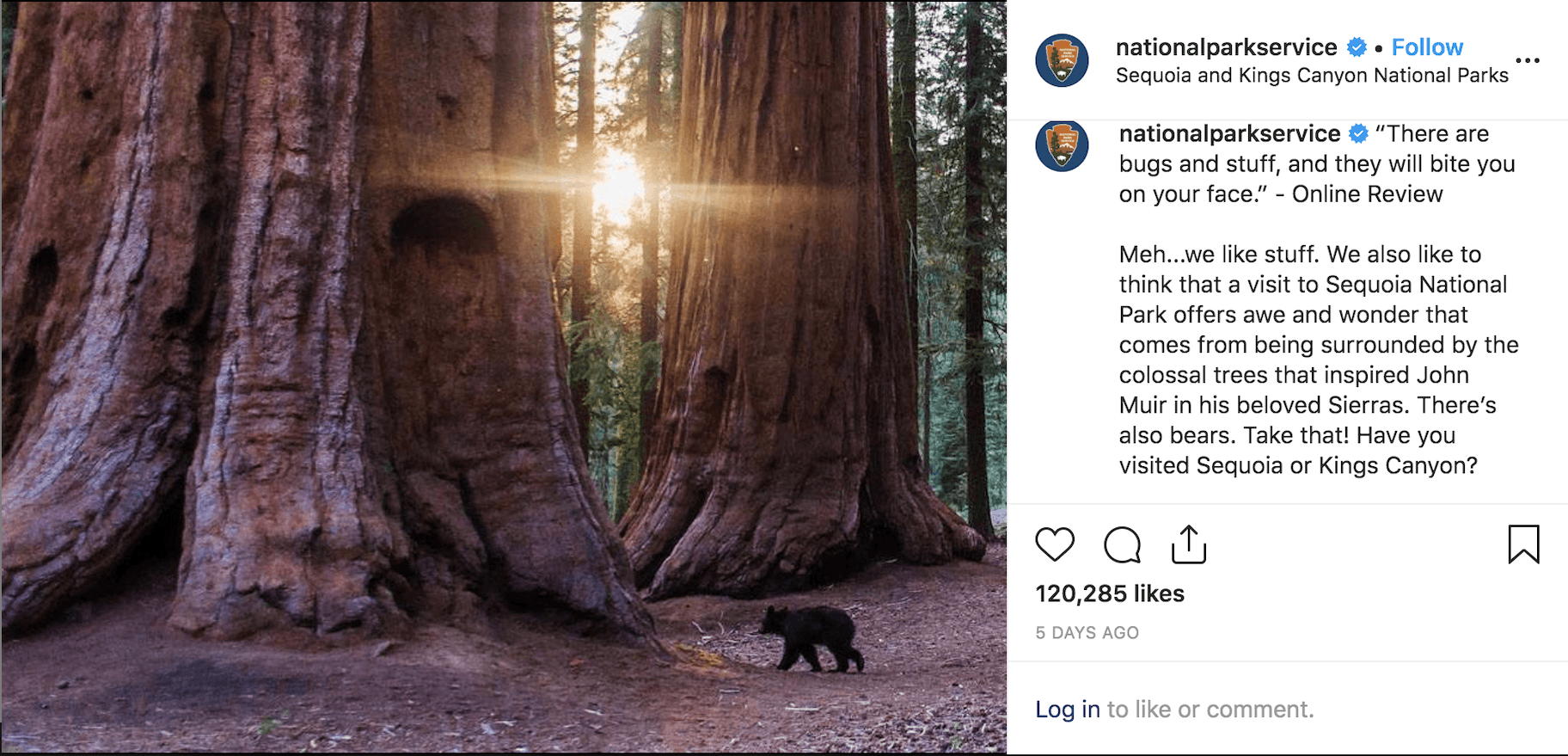Viewport: 1568px width, 756px height.
Task: Follow the nationalparkservice account
Action: pos(1427,47)
